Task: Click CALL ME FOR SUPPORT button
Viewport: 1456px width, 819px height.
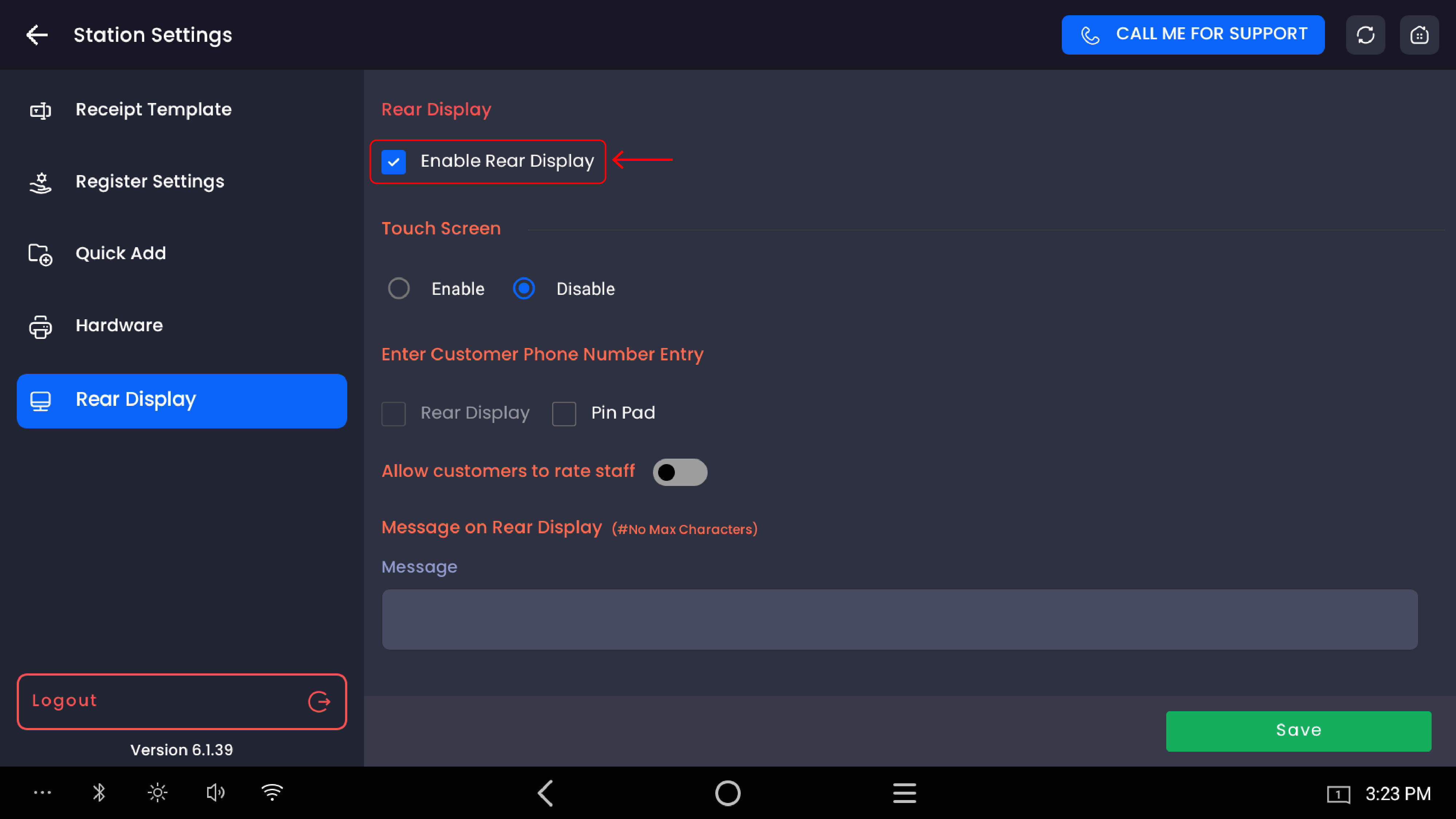Action: [1192, 35]
